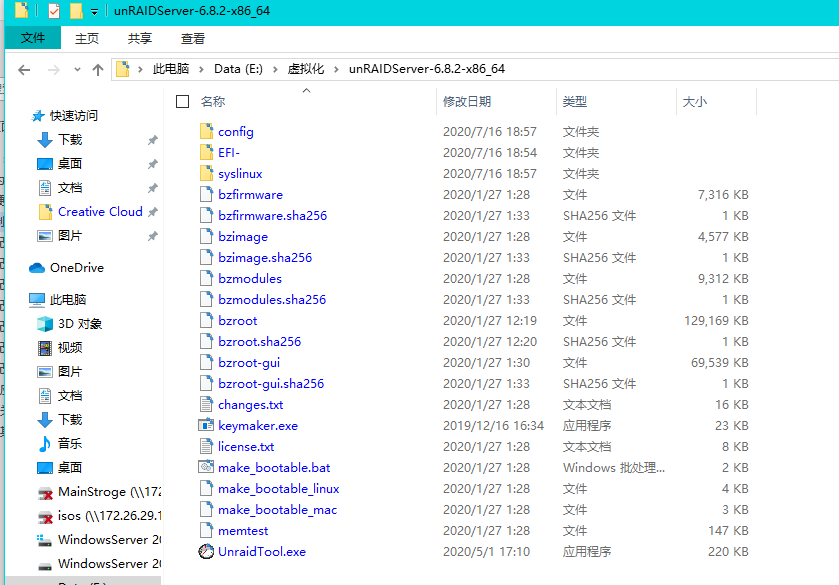The image size is (839, 585).
Task: Click the keymaker.exe file icon
Action: [x=207, y=425]
